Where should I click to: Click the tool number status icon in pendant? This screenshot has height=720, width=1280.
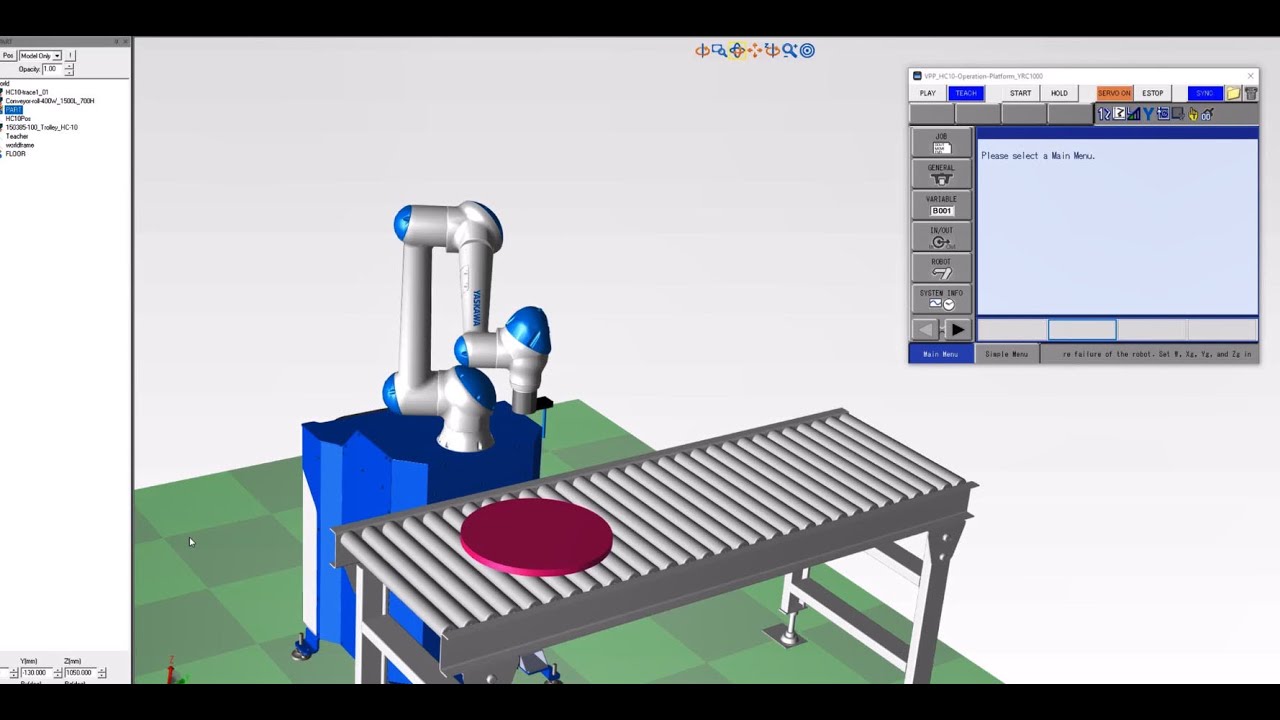[1163, 113]
